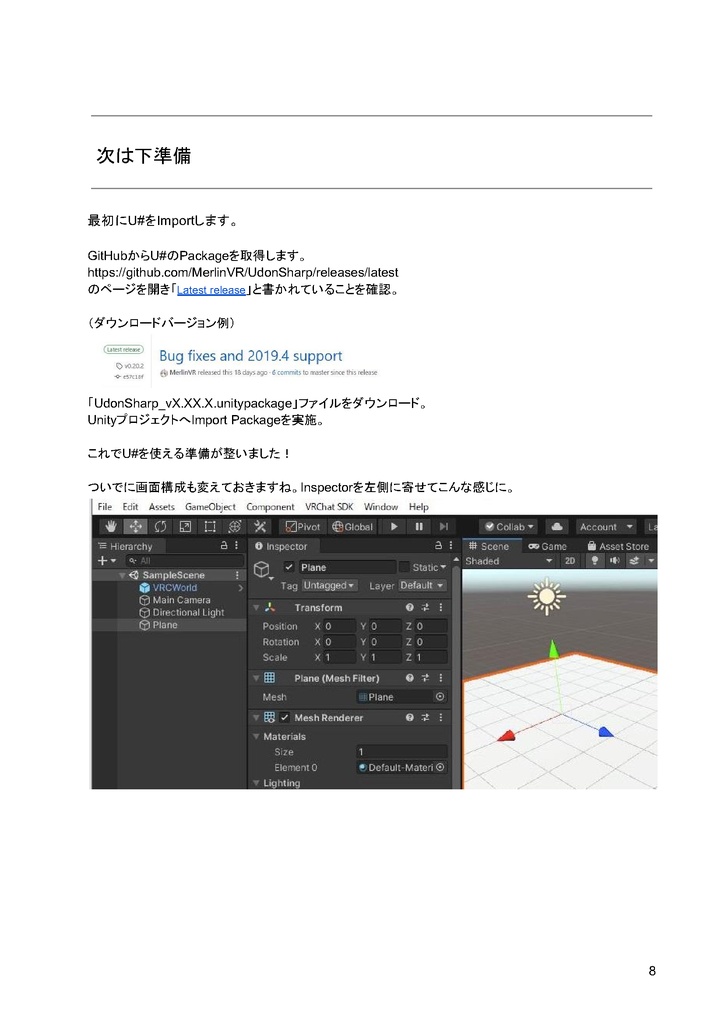Select the Rotate tool
The width and height of the screenshot is (725, 1024).
point(161,526)
